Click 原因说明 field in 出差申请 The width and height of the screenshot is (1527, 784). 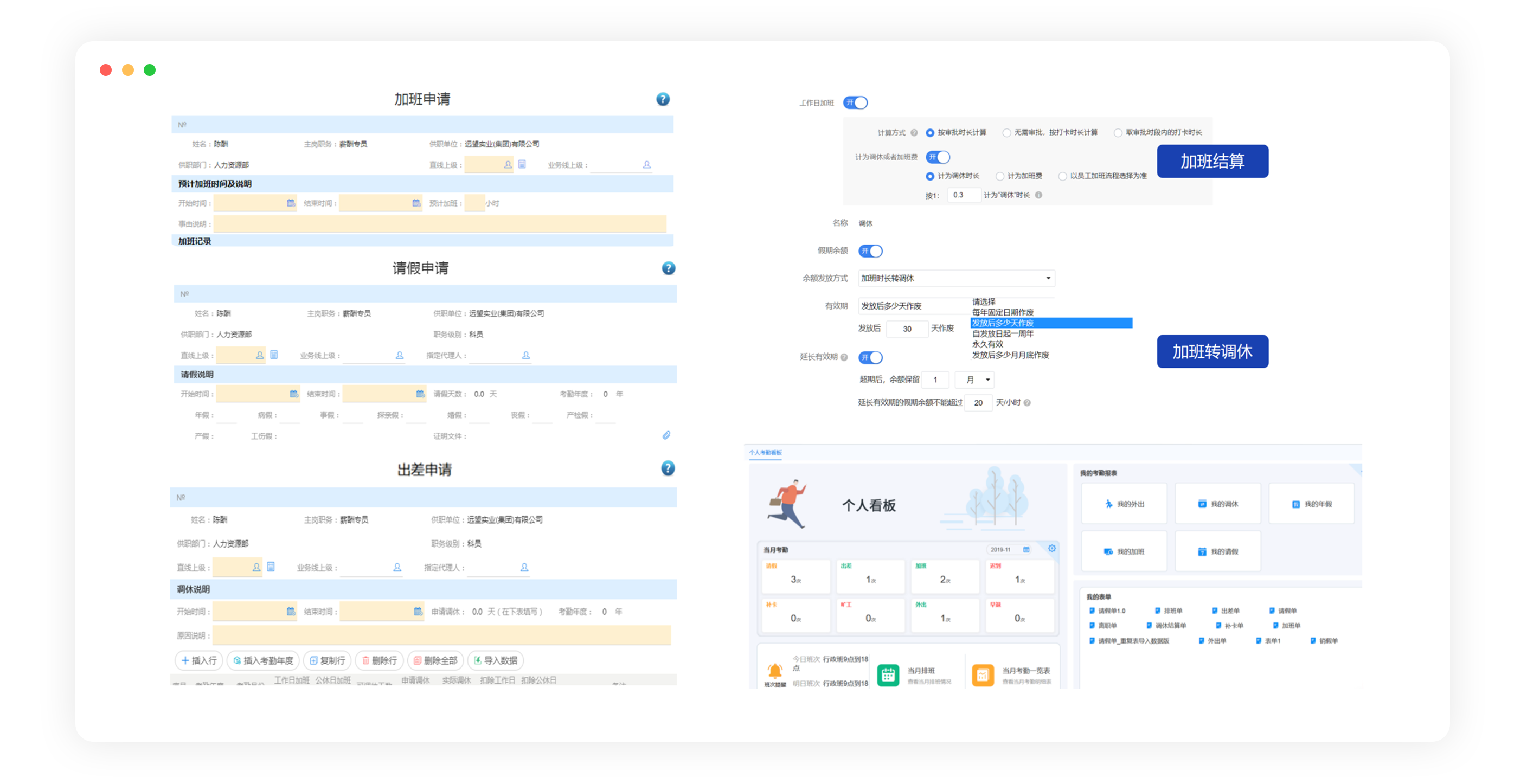(441, 635)
